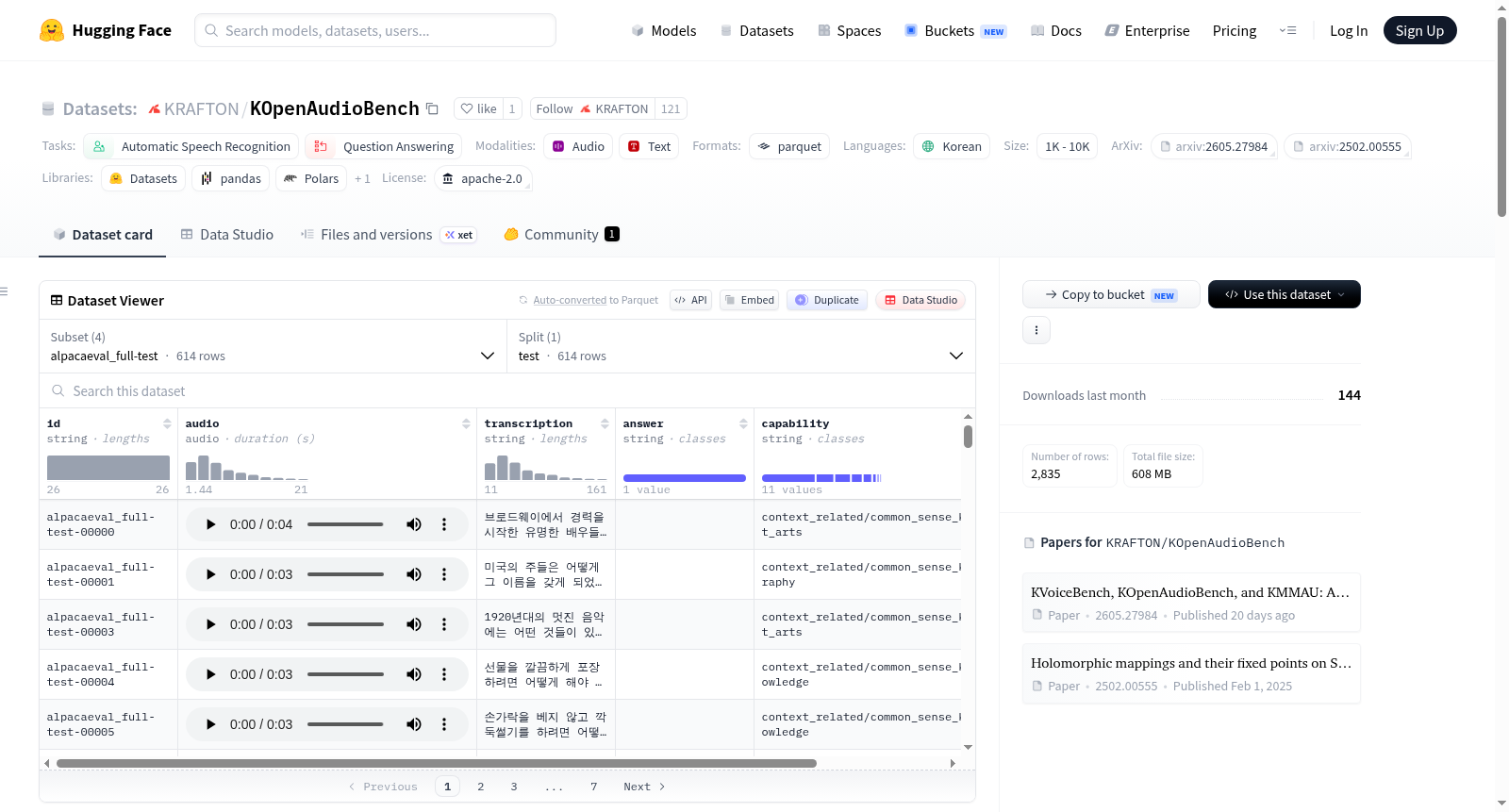Mute audio in alpacaeval_full-test-00004 row
1509x812 pixels.
(414, 674)
